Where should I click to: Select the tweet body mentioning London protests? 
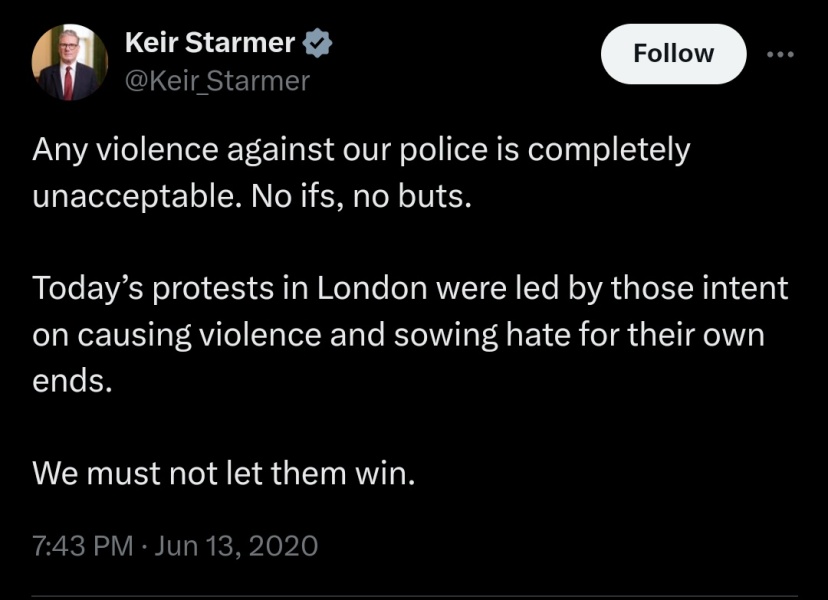pos(400,325)
